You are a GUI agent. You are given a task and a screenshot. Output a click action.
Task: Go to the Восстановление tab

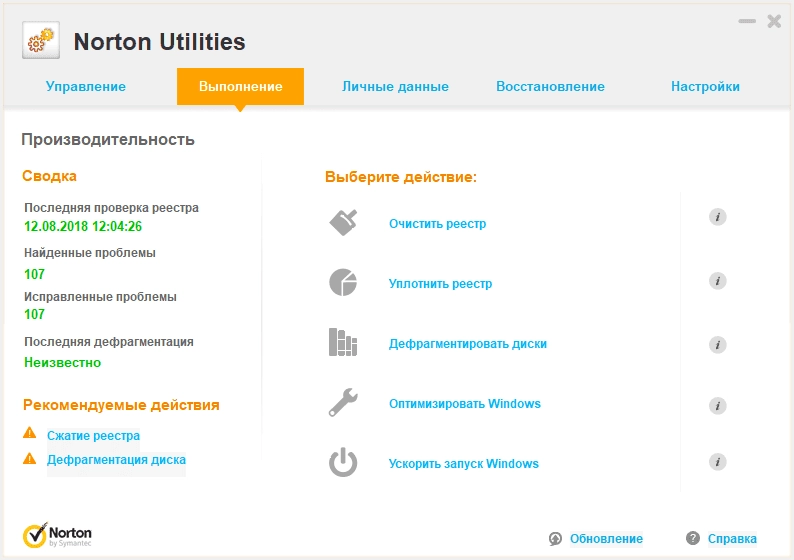pyautogui.click(x=550, y=87)
